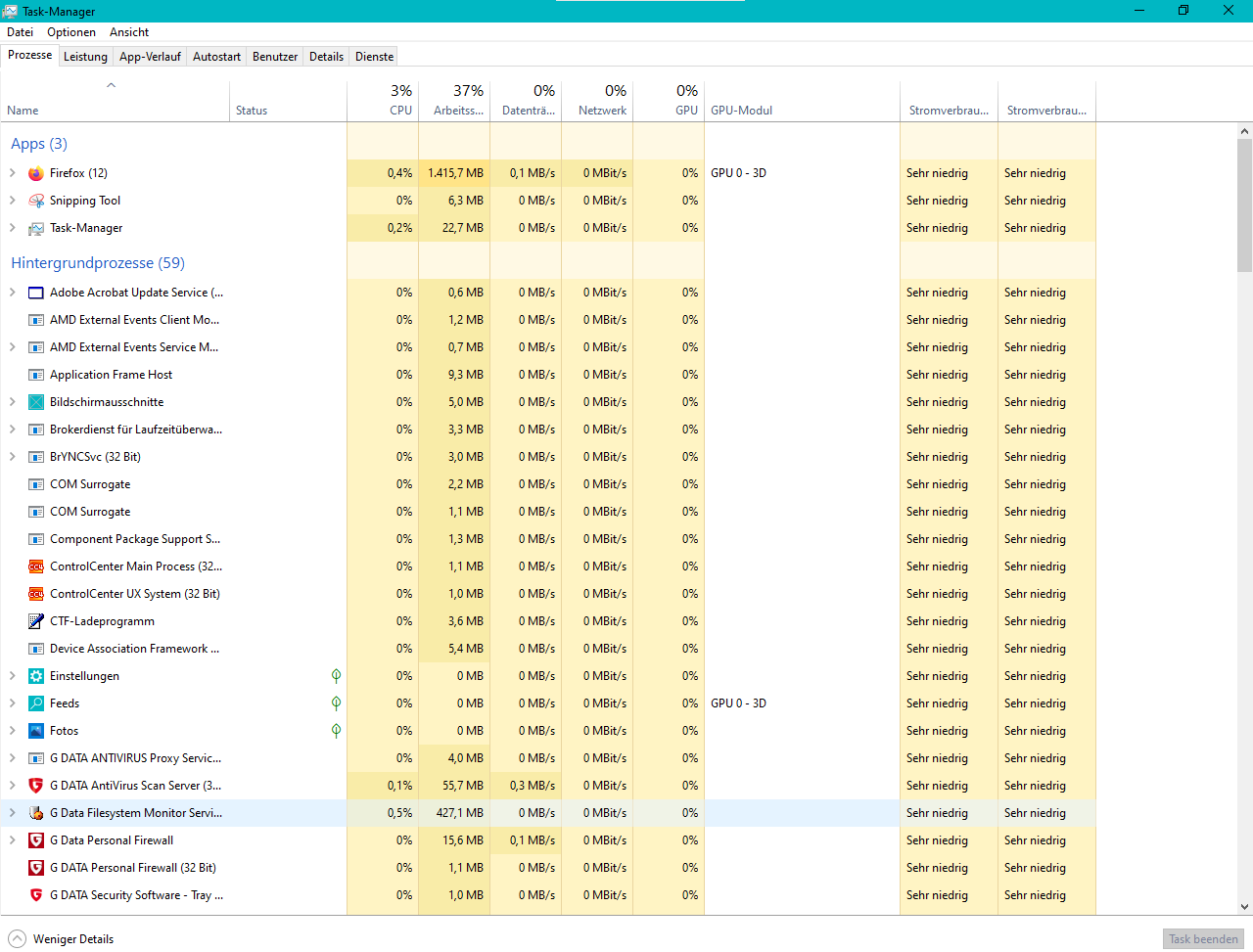Image resolution: width=1253 pixels, height=952 pixels.
Task: Click the G Data Personal Firewall shield icon
Action: pyautogui.click(x=36, y=840)
